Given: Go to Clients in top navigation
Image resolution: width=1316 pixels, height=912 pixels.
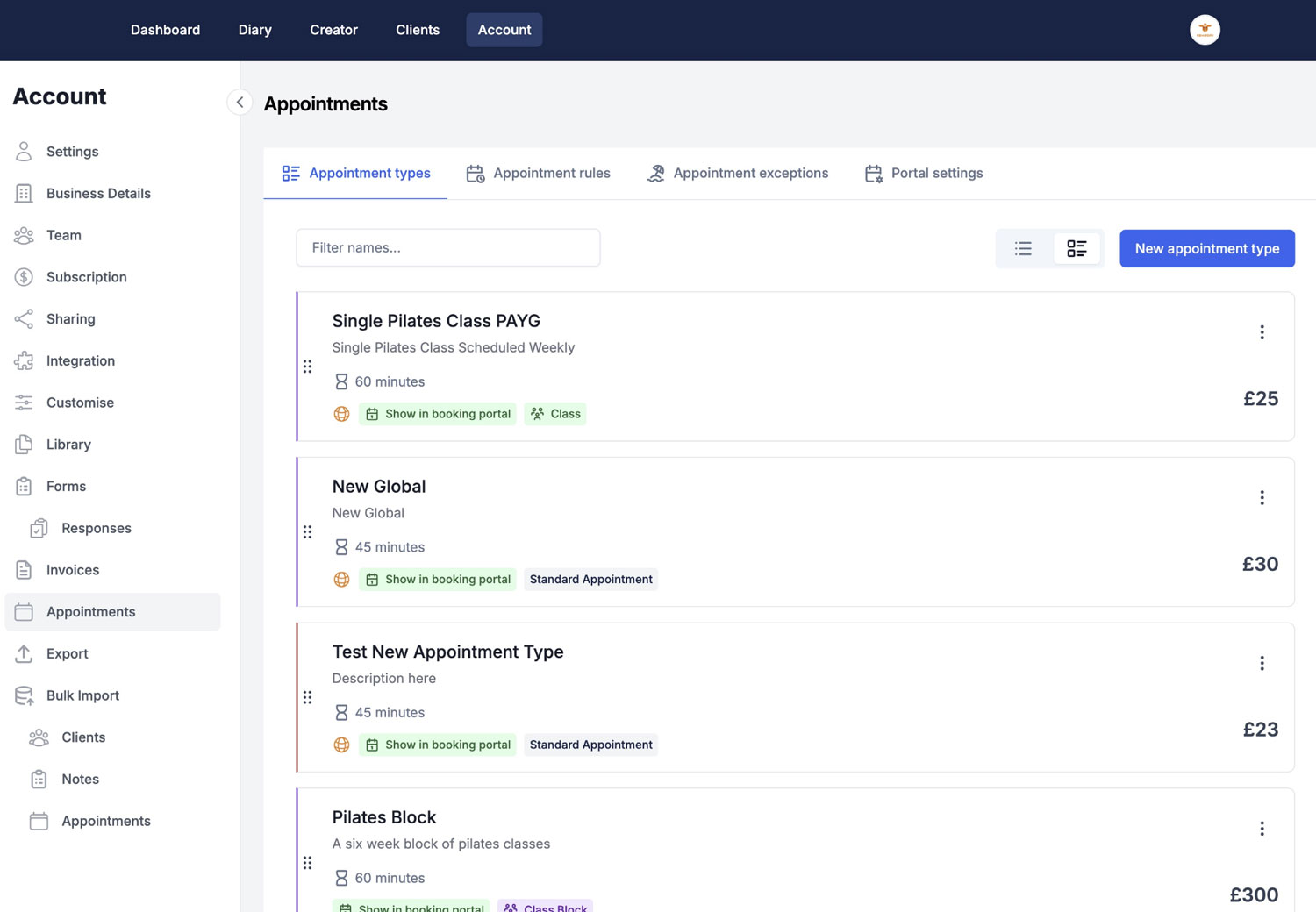Looking at the screenshot, I should click(x=418, y=30).
